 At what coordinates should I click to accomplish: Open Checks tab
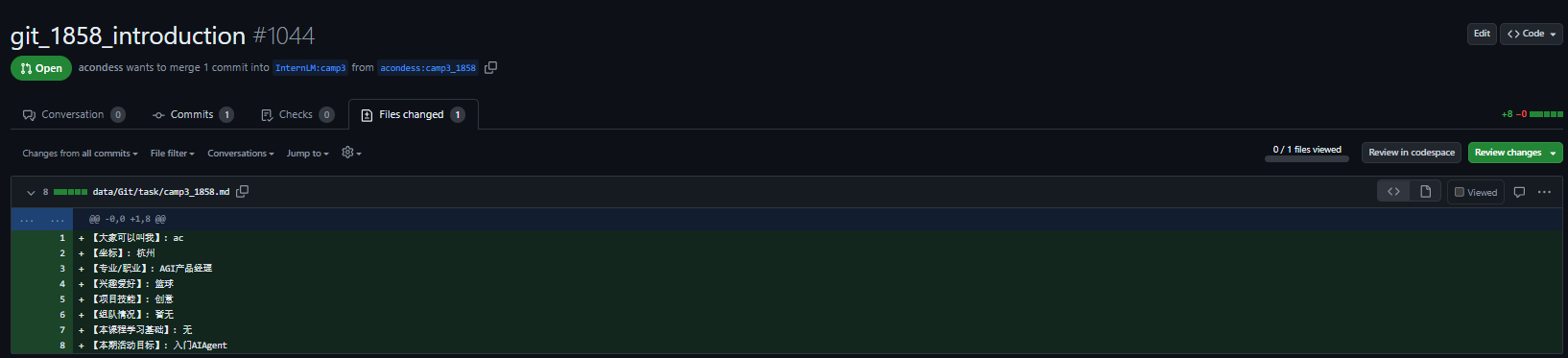point(297,114)
